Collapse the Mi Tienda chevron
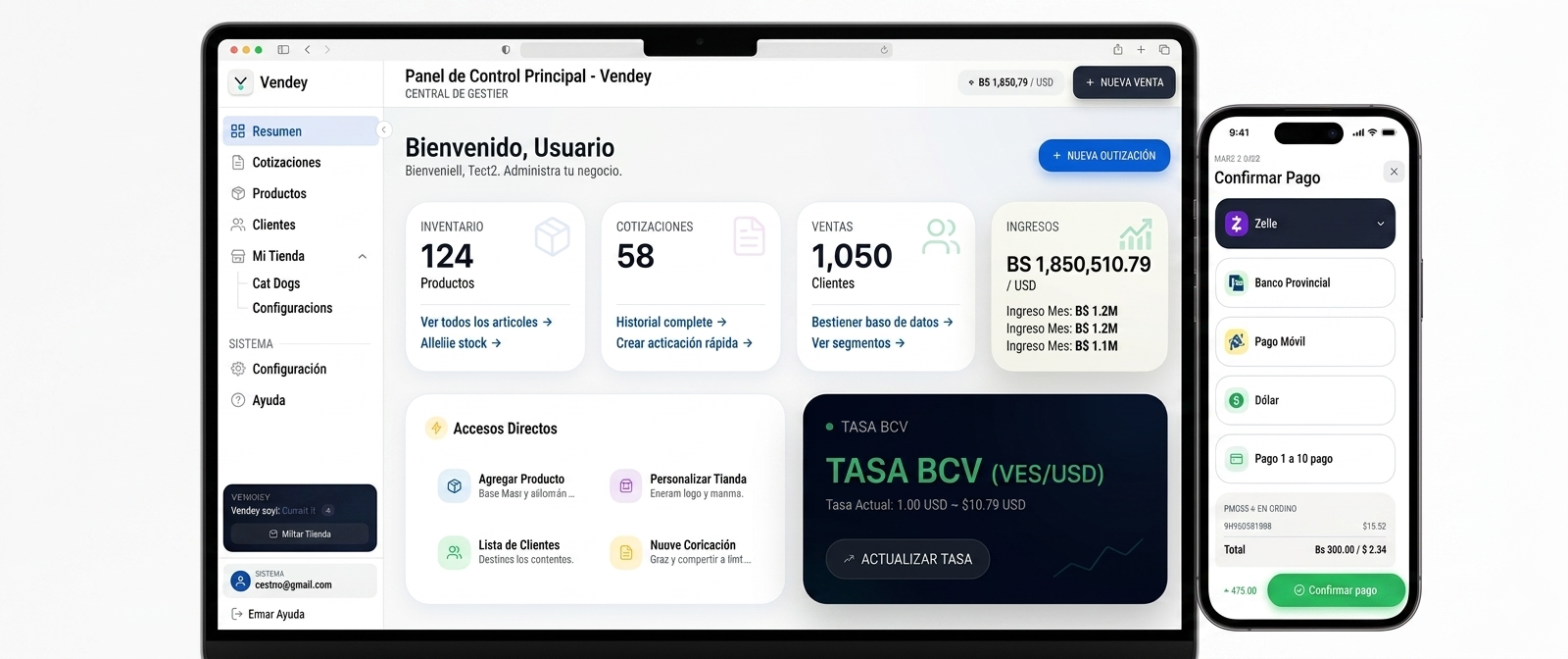The height and width of the screenshot is (659, 1568). point(363,257)
